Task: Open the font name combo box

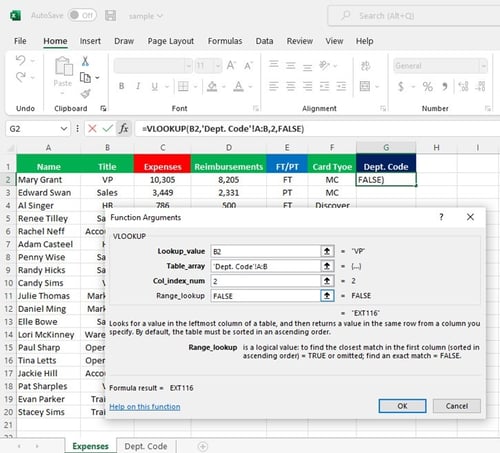Action: [153, 66]
